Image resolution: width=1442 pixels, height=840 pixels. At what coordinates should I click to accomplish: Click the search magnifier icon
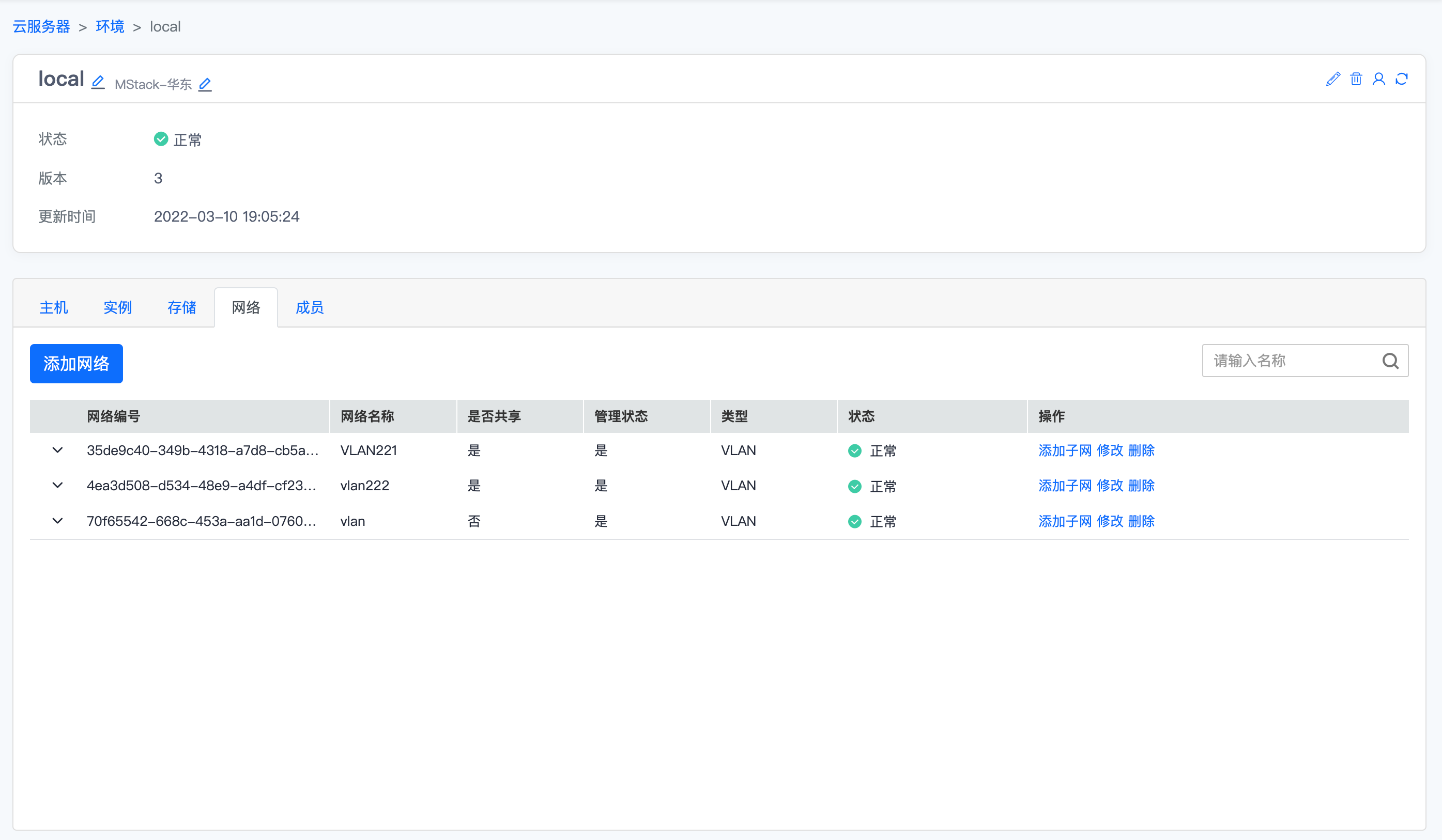click(1390, 361)
